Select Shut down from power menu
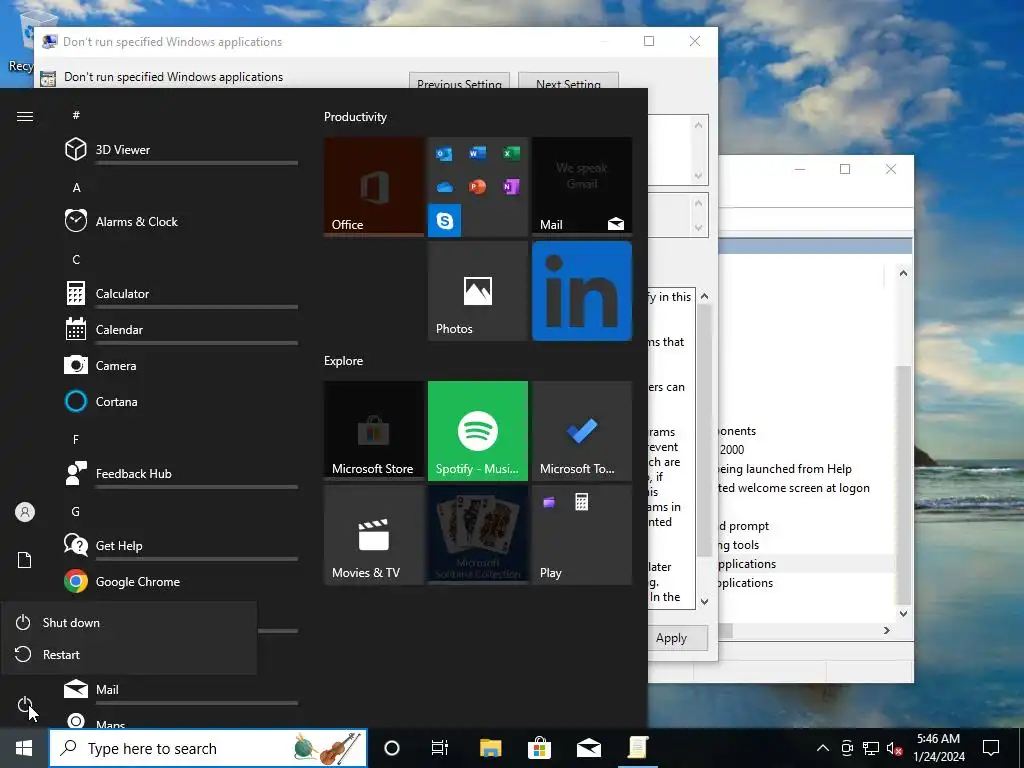 129,622
